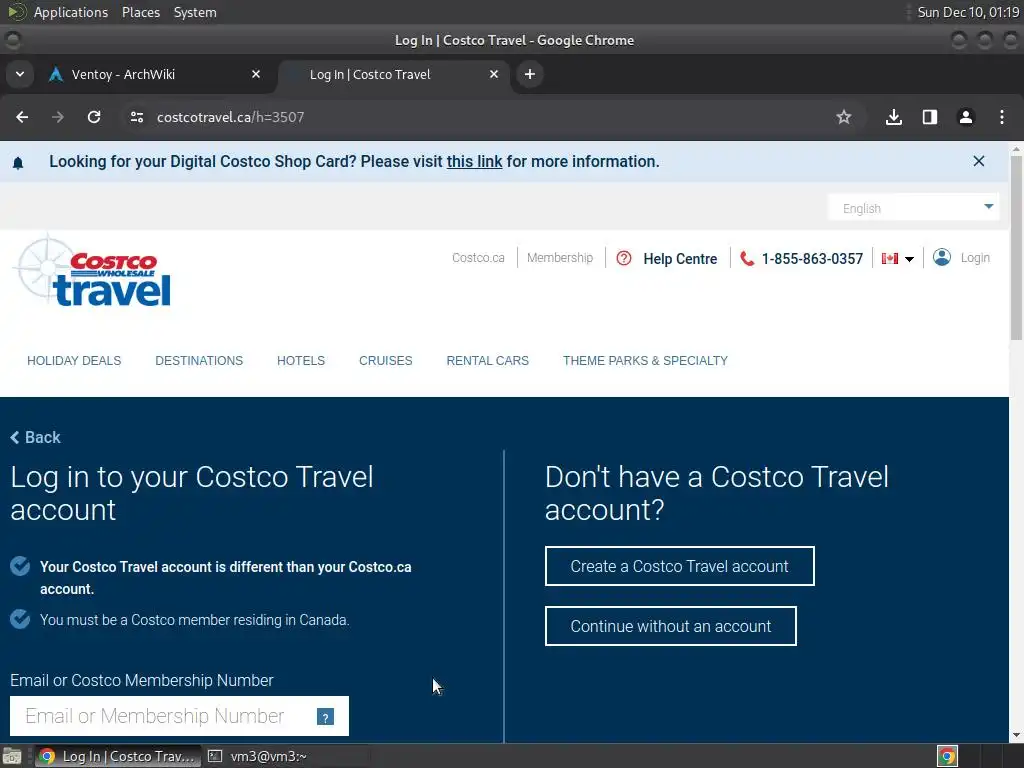1024x768 pixels.
Task: Switch to vm3@vm3 terminal in taskbar
Action: coord(287,756)
